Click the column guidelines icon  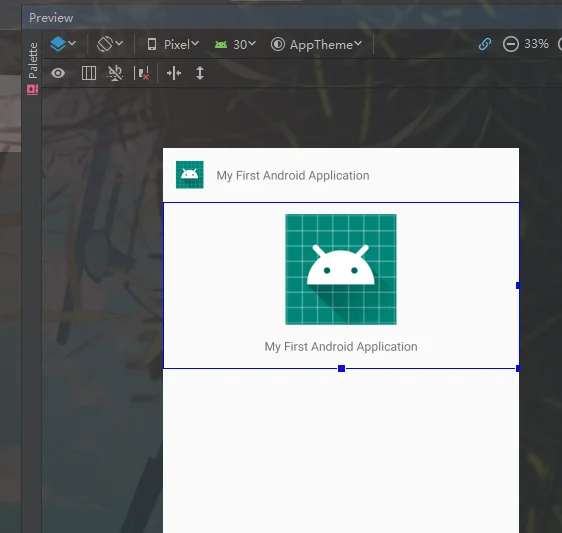coord(89,73)
